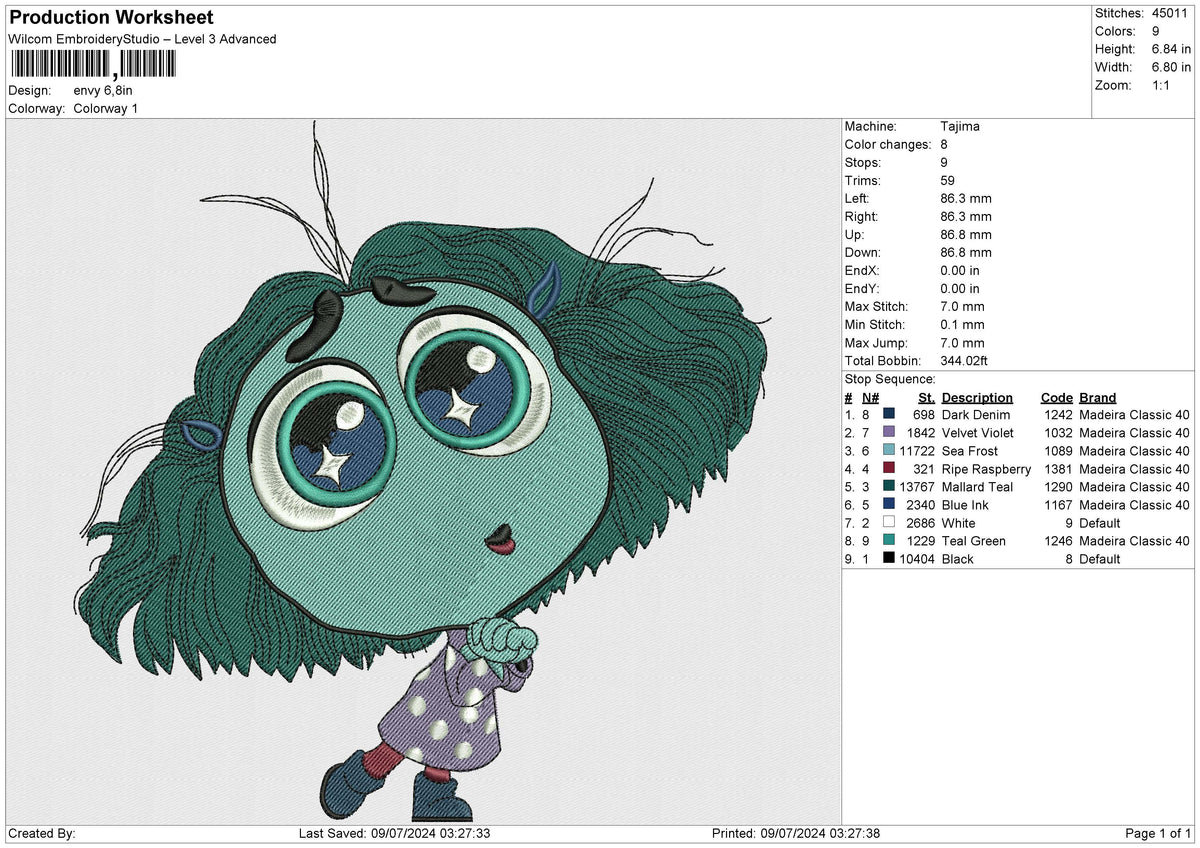The height and width of the screenshot is (848, 1200).
Task: Click the embroidery design preview image
Action: click(424, 472)
